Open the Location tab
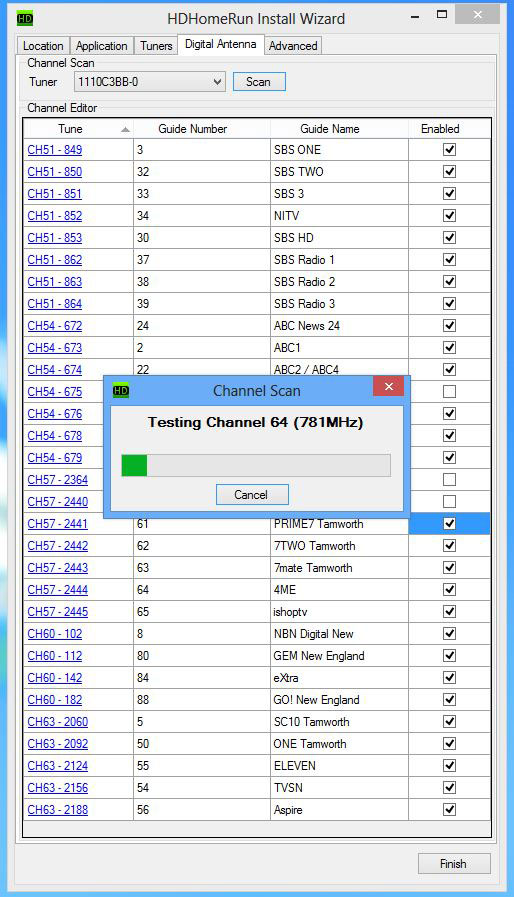This screenshot has width=514, height=897. 44,46
